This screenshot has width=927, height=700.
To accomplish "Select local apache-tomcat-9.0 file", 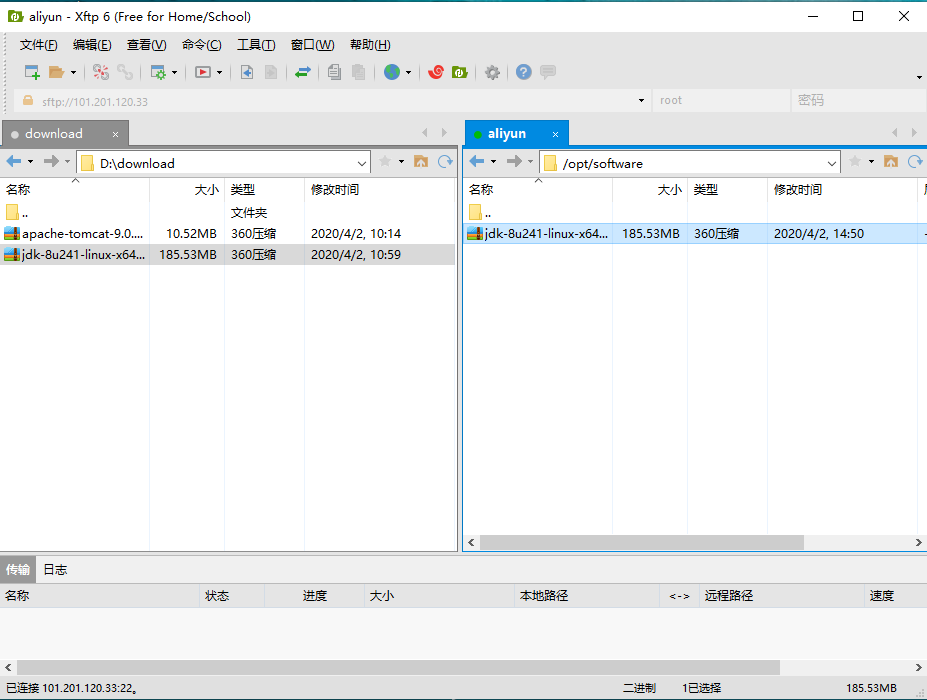I will 228,234.
